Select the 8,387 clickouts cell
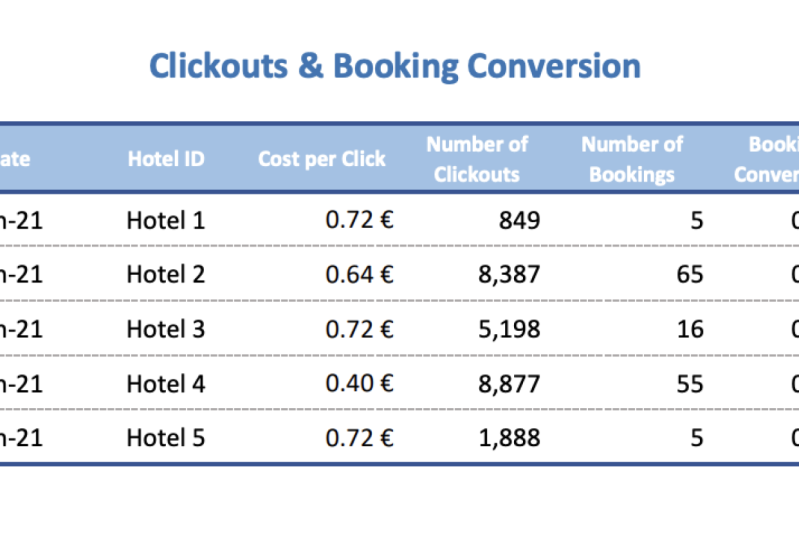 [x=509, y=275]
